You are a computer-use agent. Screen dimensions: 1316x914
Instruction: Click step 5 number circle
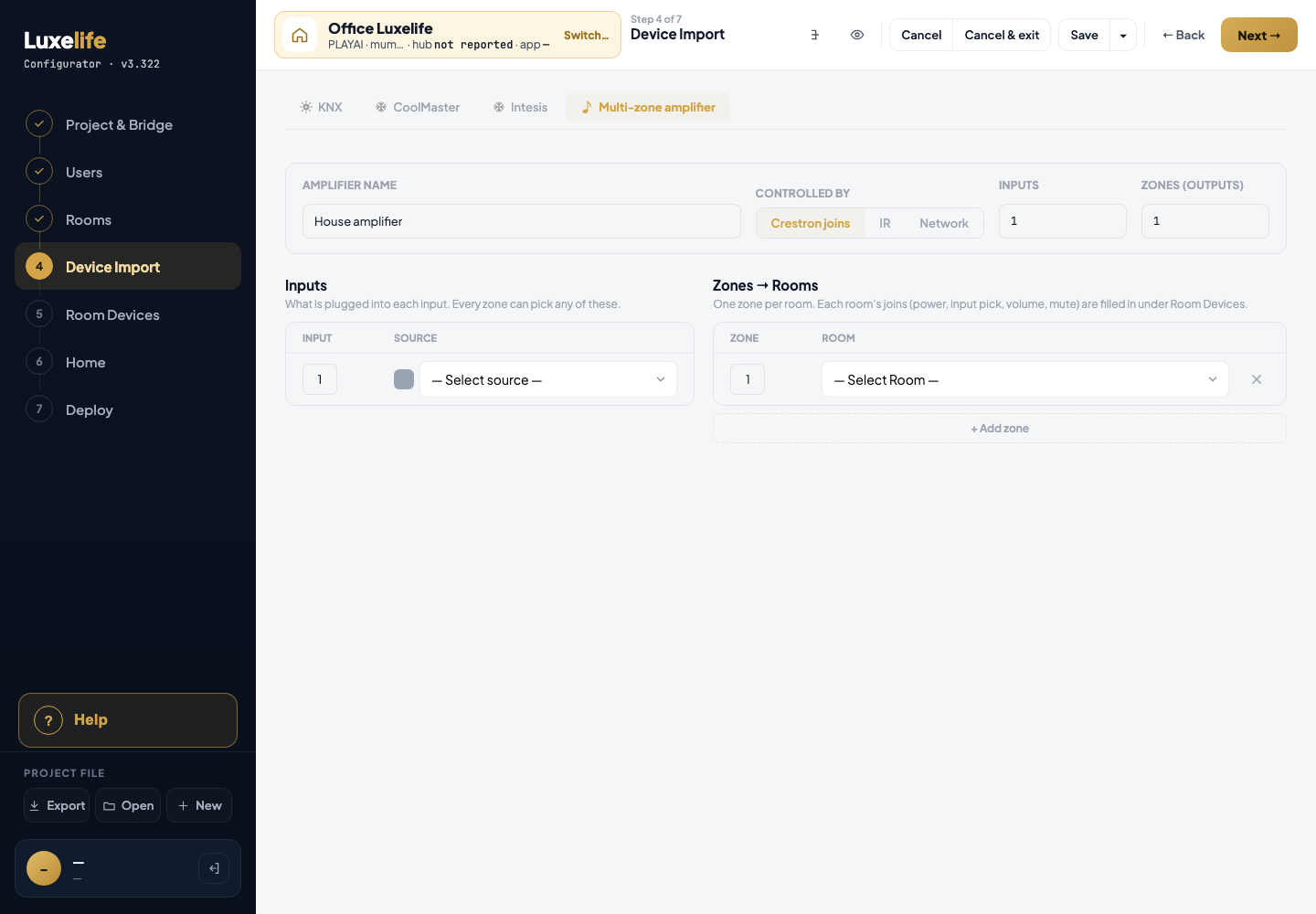pos(39,314)
